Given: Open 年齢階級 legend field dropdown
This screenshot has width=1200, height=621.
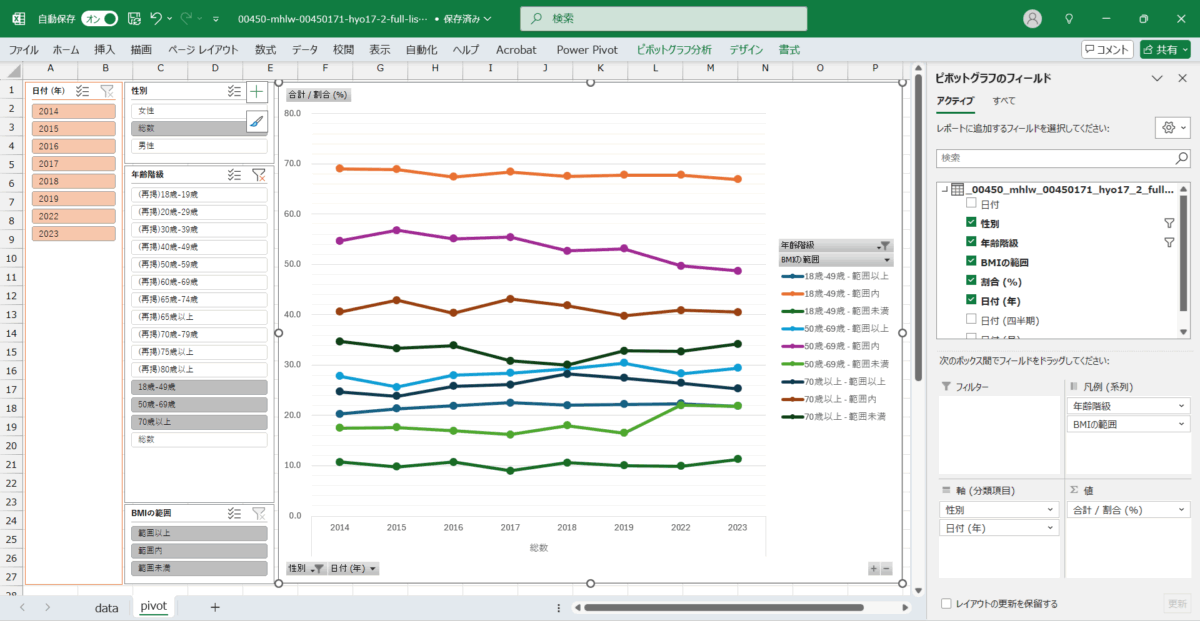Looking at the screenshot, I should (x=1182, y=406).
